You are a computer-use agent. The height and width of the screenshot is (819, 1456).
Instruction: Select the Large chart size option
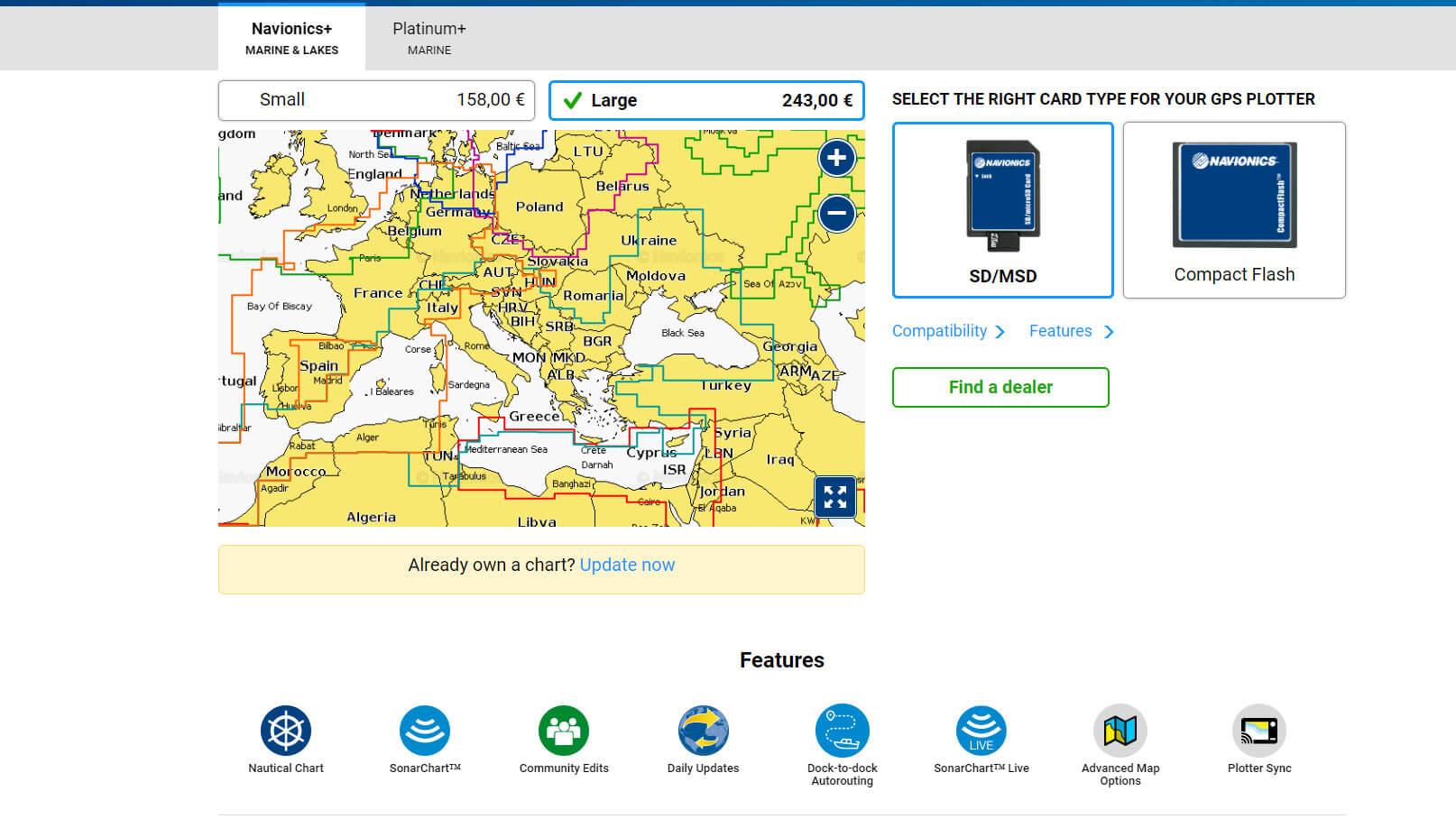pos(706,101)
